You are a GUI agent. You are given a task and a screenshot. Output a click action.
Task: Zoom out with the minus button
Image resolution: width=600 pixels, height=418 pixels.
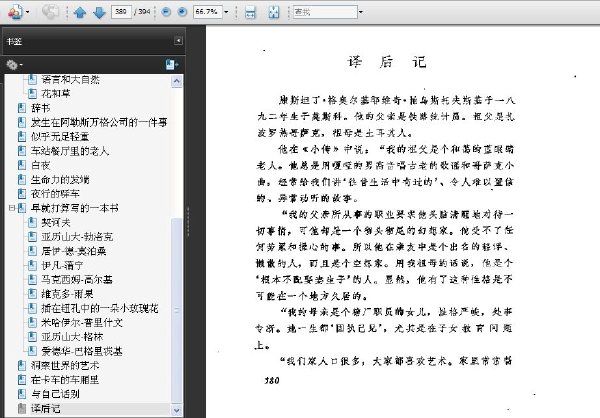click(x=166, y=12)
